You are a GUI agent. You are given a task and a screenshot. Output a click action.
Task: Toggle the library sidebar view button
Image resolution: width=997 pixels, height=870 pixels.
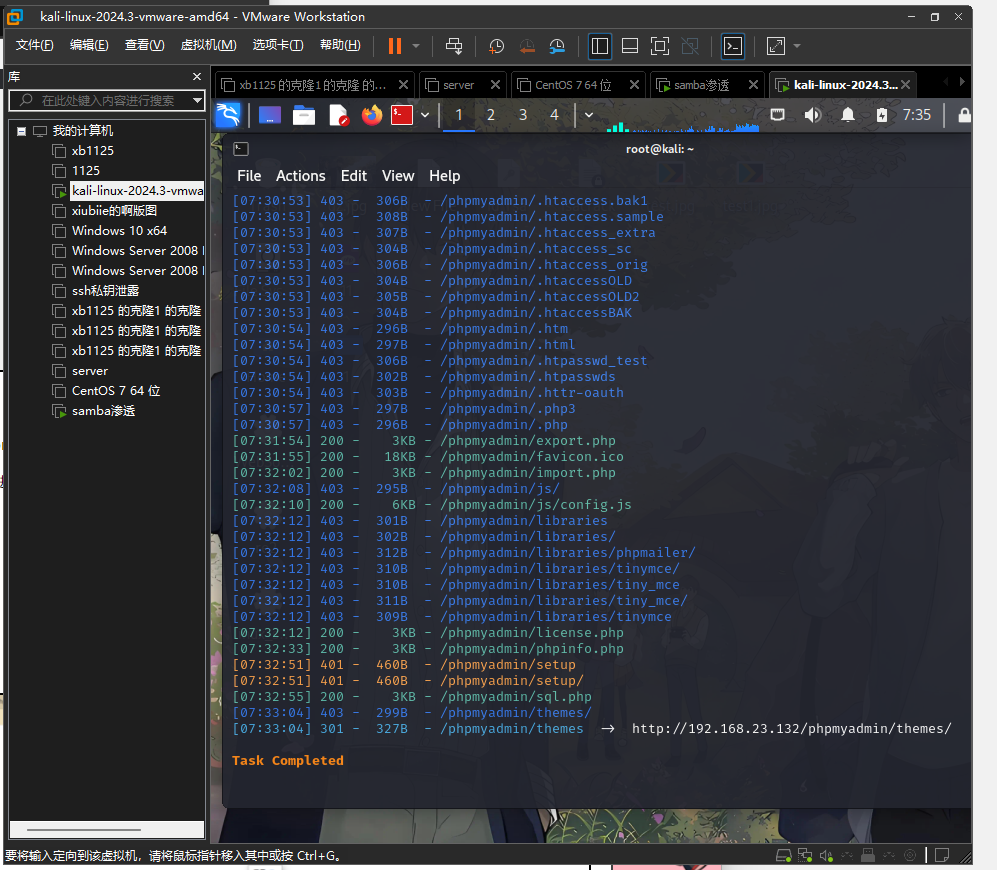point(600,46)
